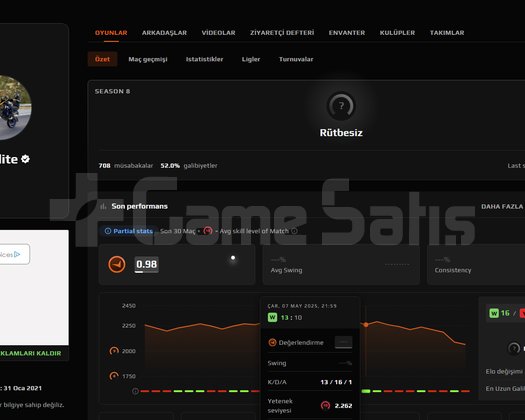Open DAHA FAZLA performance link
Screen dimensions: 525x420
[502, 206]
